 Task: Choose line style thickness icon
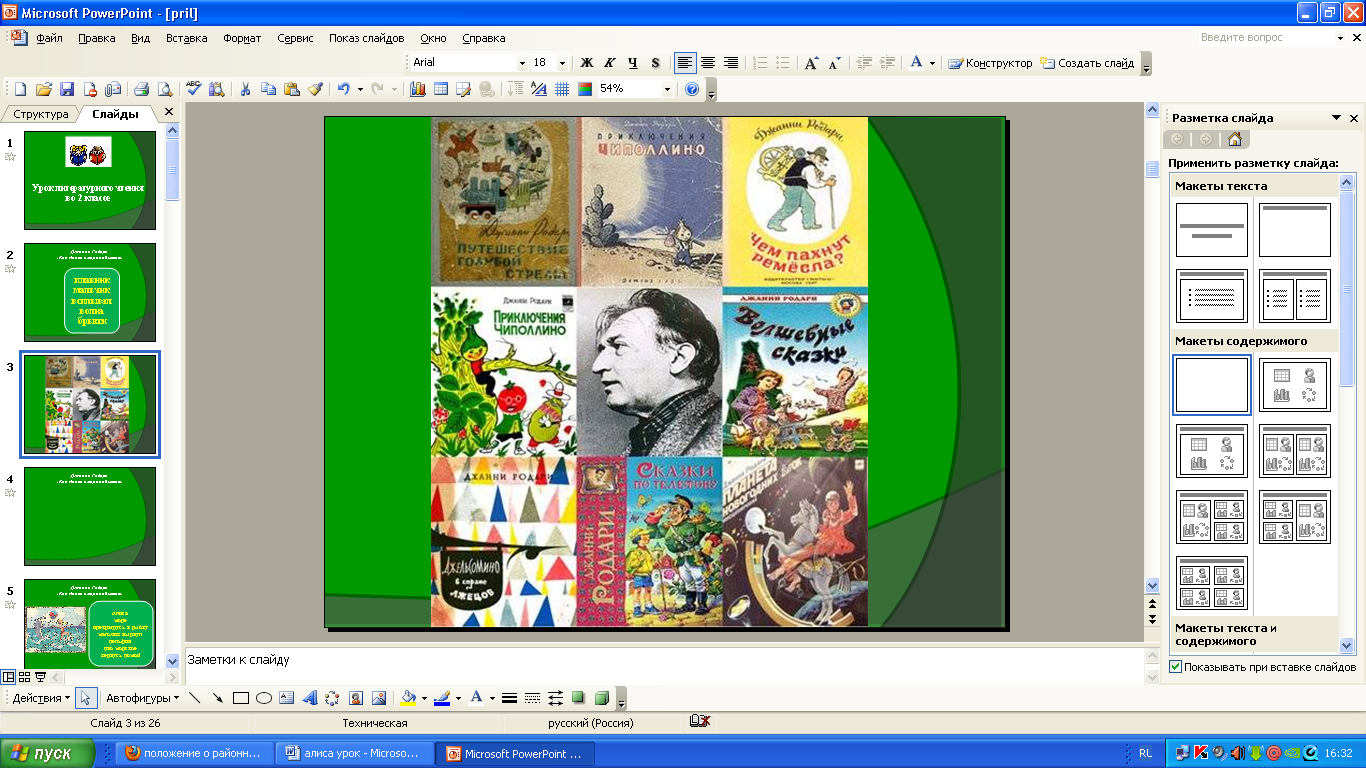pyautogui.click(x=509, y=698)
